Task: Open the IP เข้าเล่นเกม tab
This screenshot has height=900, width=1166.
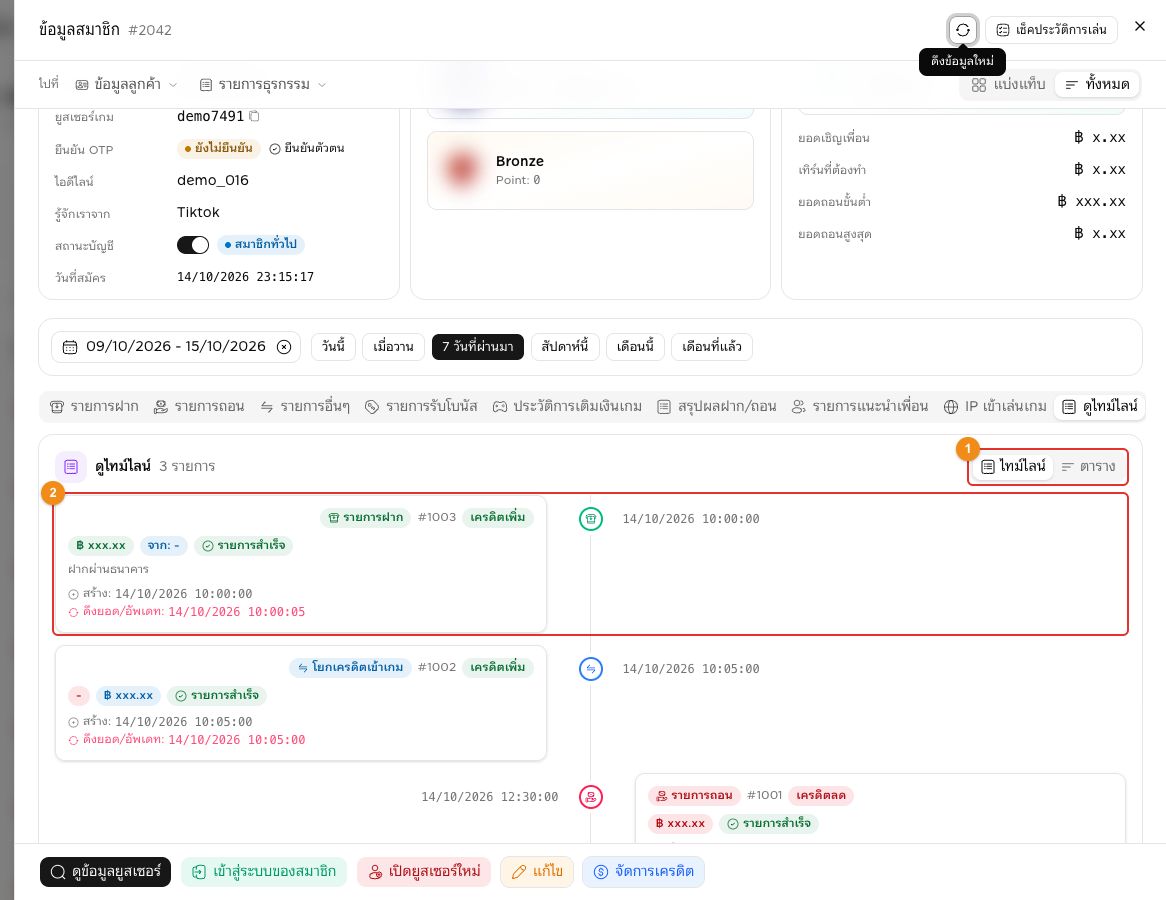Action: (x=995, y=406)
